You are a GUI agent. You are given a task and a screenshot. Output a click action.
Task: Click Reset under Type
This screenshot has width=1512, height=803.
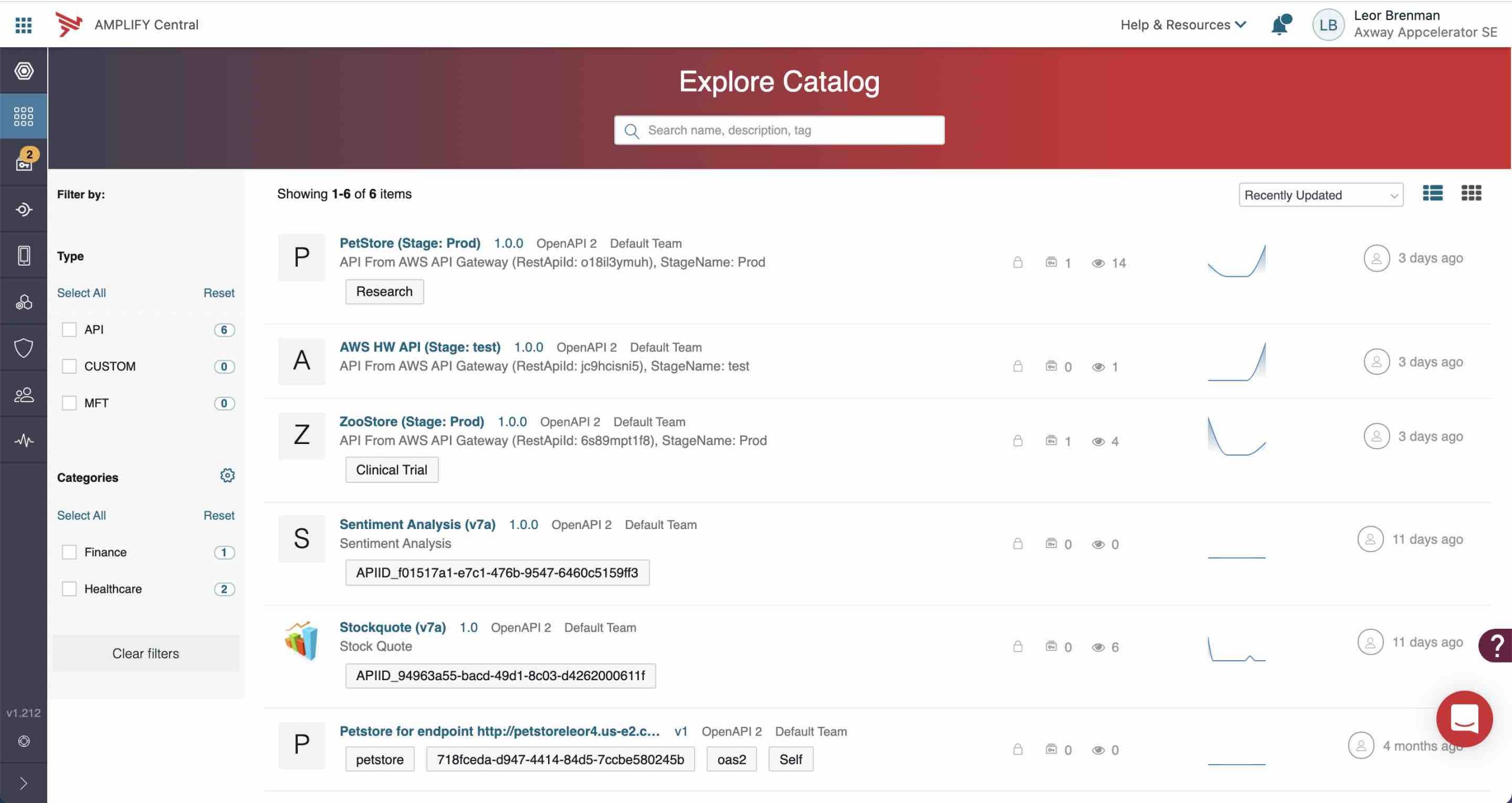coord(219,293)
